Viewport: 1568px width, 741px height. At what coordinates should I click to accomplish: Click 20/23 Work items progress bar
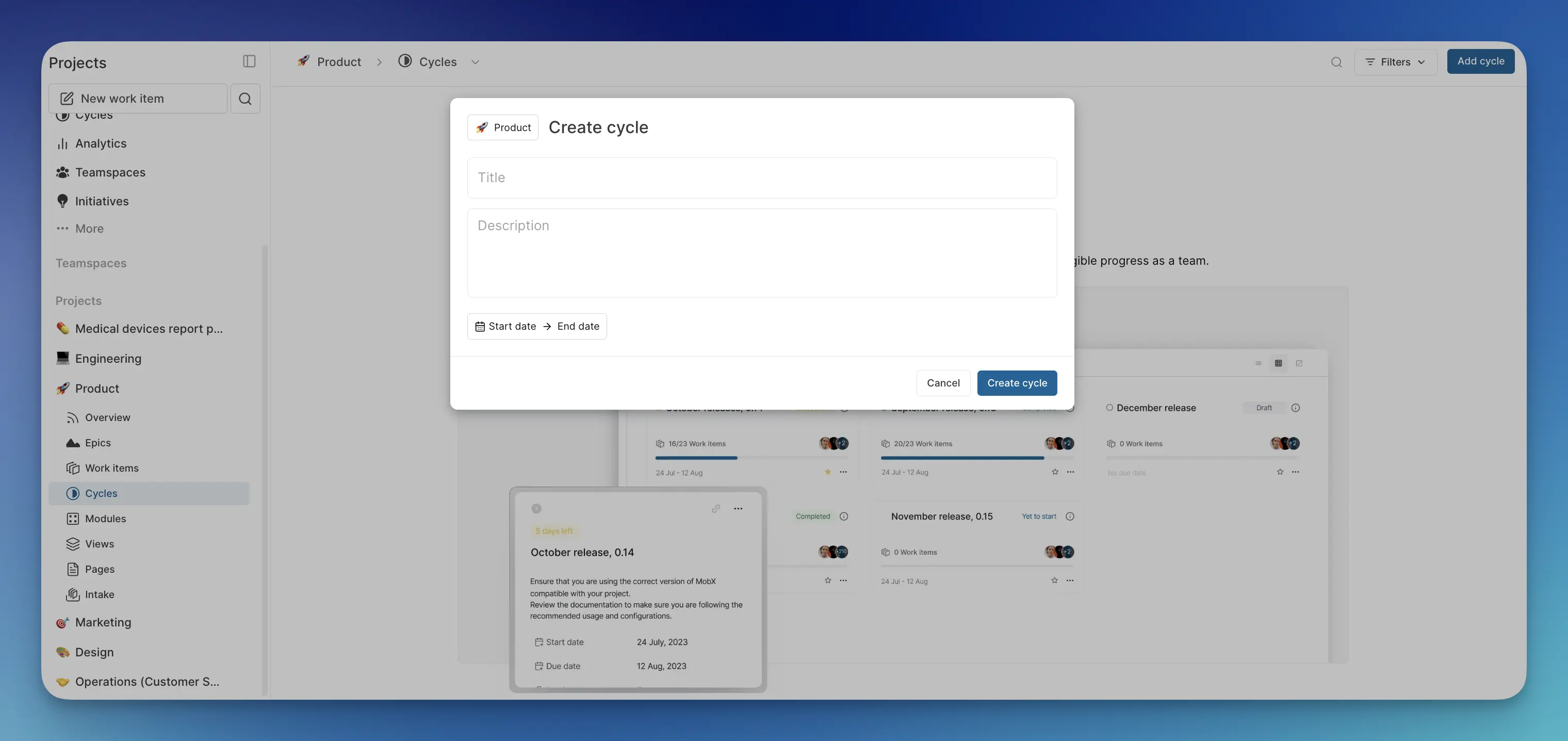coord(977,458)
